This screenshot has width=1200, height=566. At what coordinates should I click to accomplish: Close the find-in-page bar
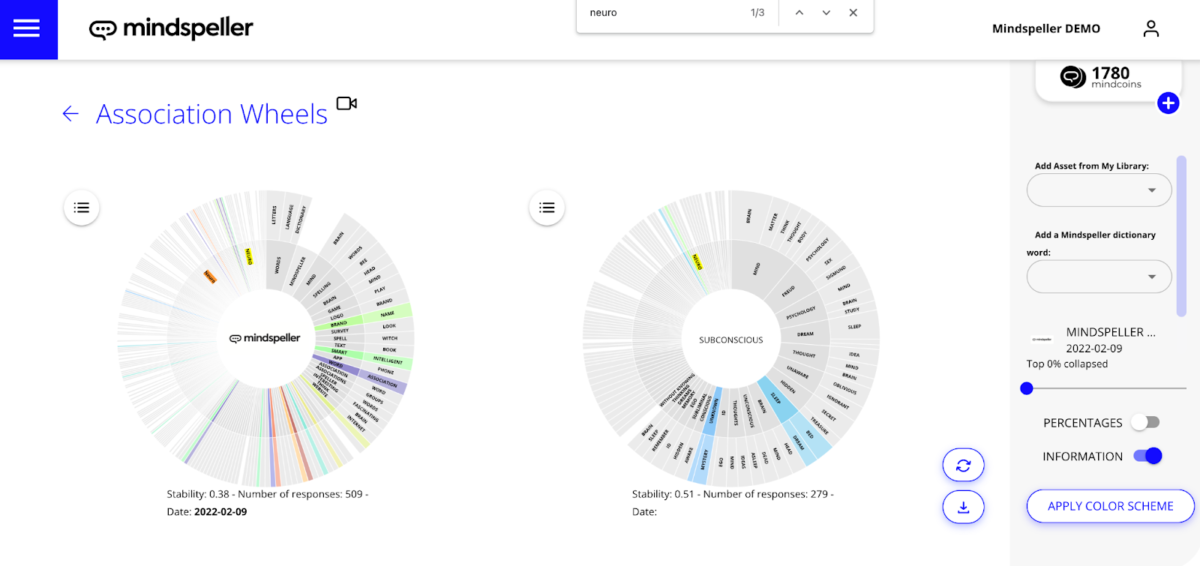point(853,13)
